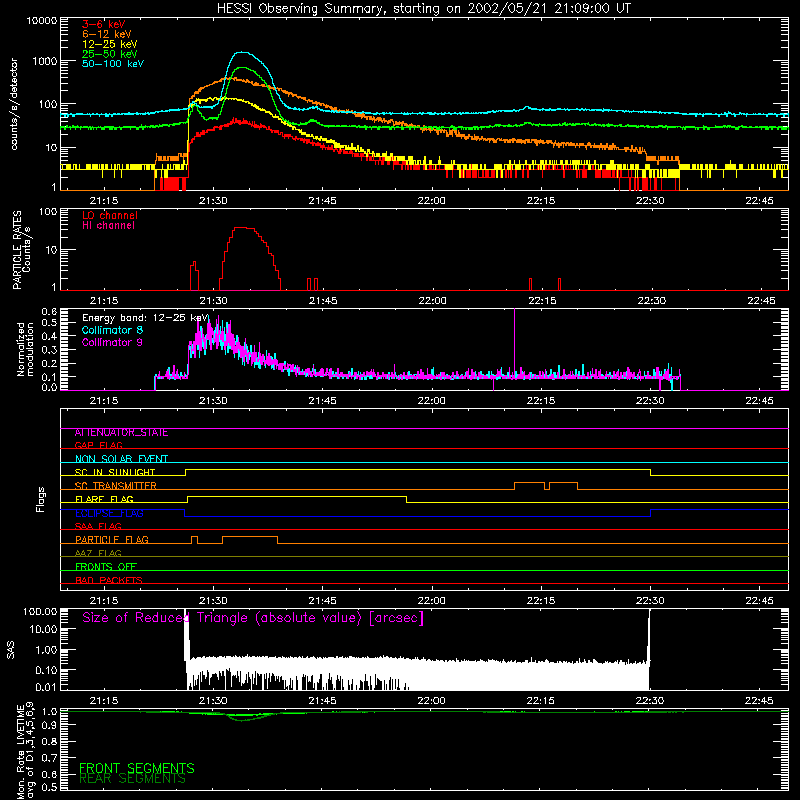Click the '0.3' tick on the modulation axis
800x800 pixels.
(49, 350)
